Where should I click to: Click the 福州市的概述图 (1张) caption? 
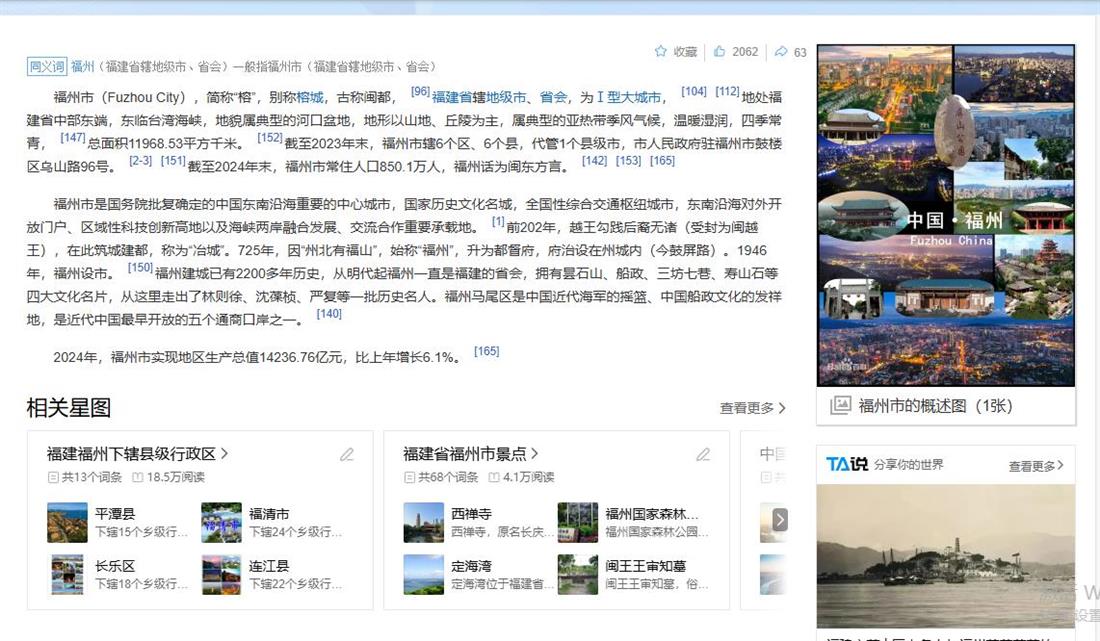tap(935, 405)
